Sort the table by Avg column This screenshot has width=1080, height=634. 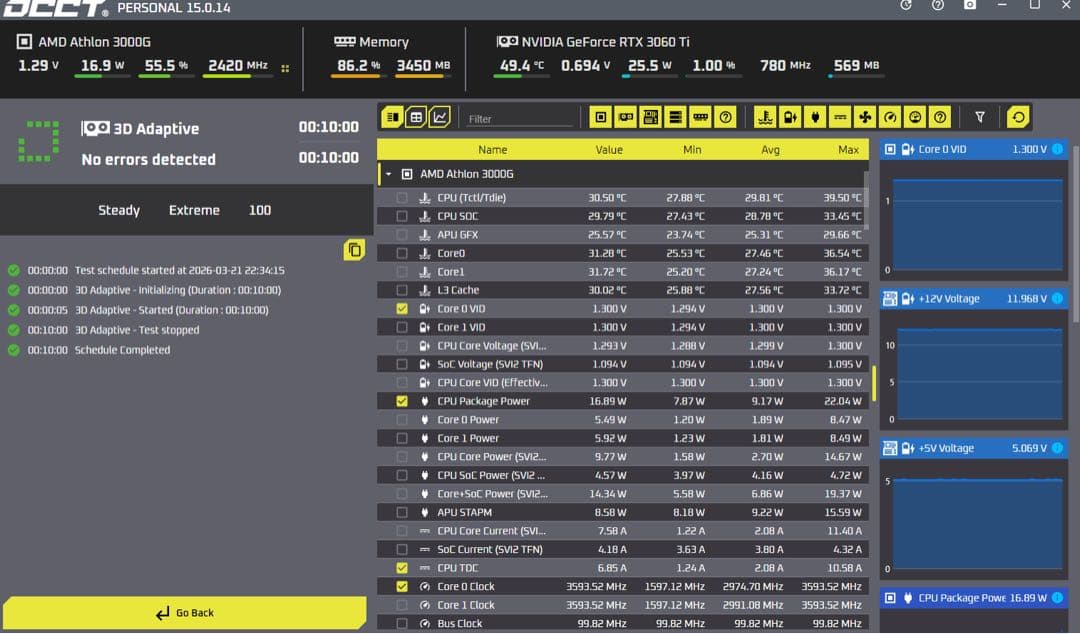[770, 150]
